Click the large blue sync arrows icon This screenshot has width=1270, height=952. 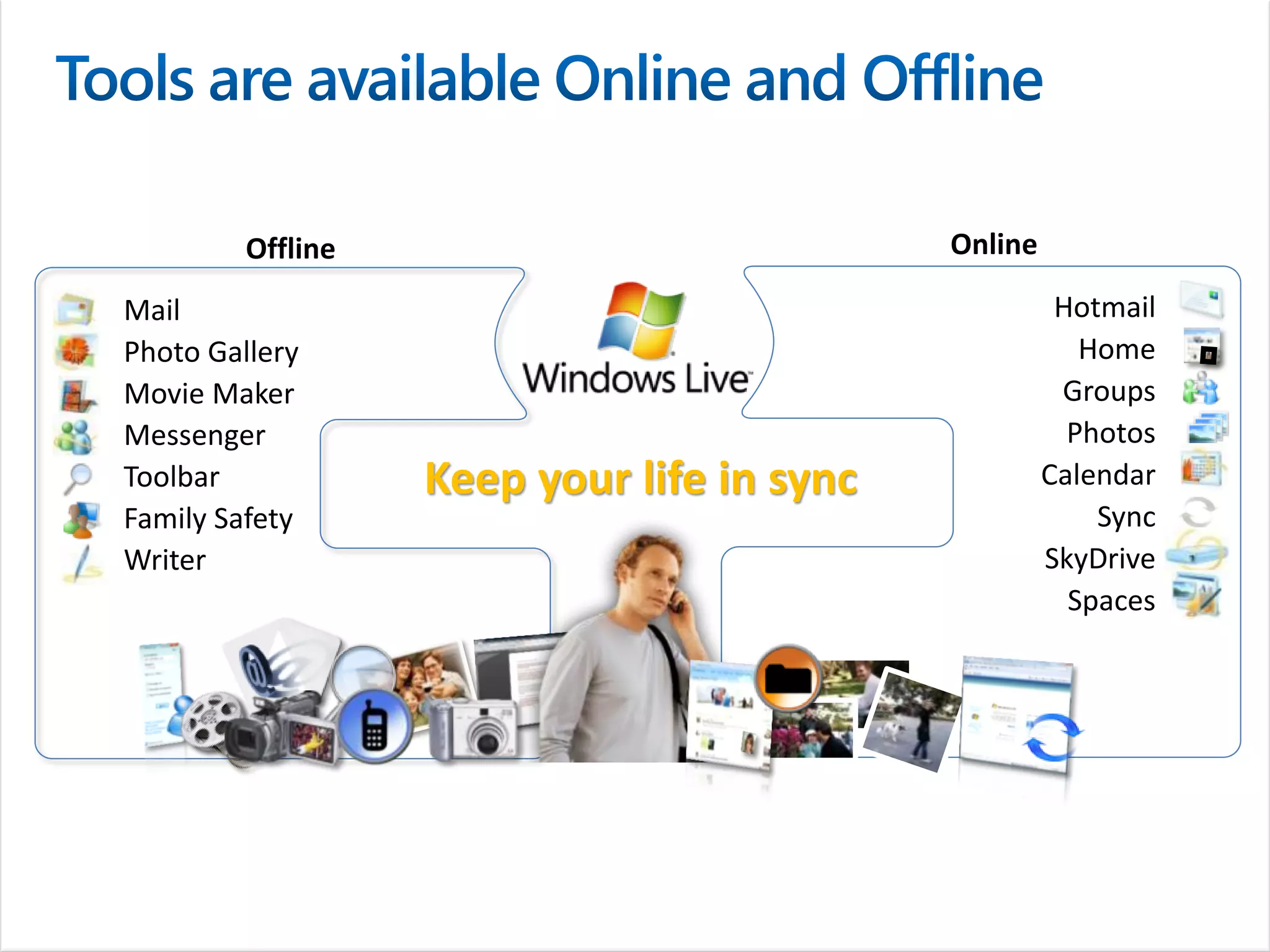click(1053, 737)
